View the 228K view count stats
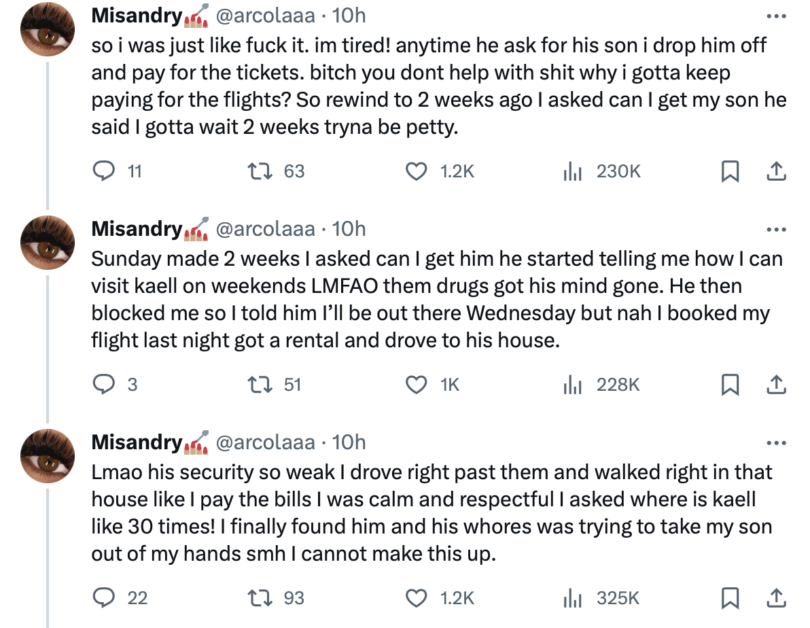Viewport: 810px width, 628px height. click(602, 384)
